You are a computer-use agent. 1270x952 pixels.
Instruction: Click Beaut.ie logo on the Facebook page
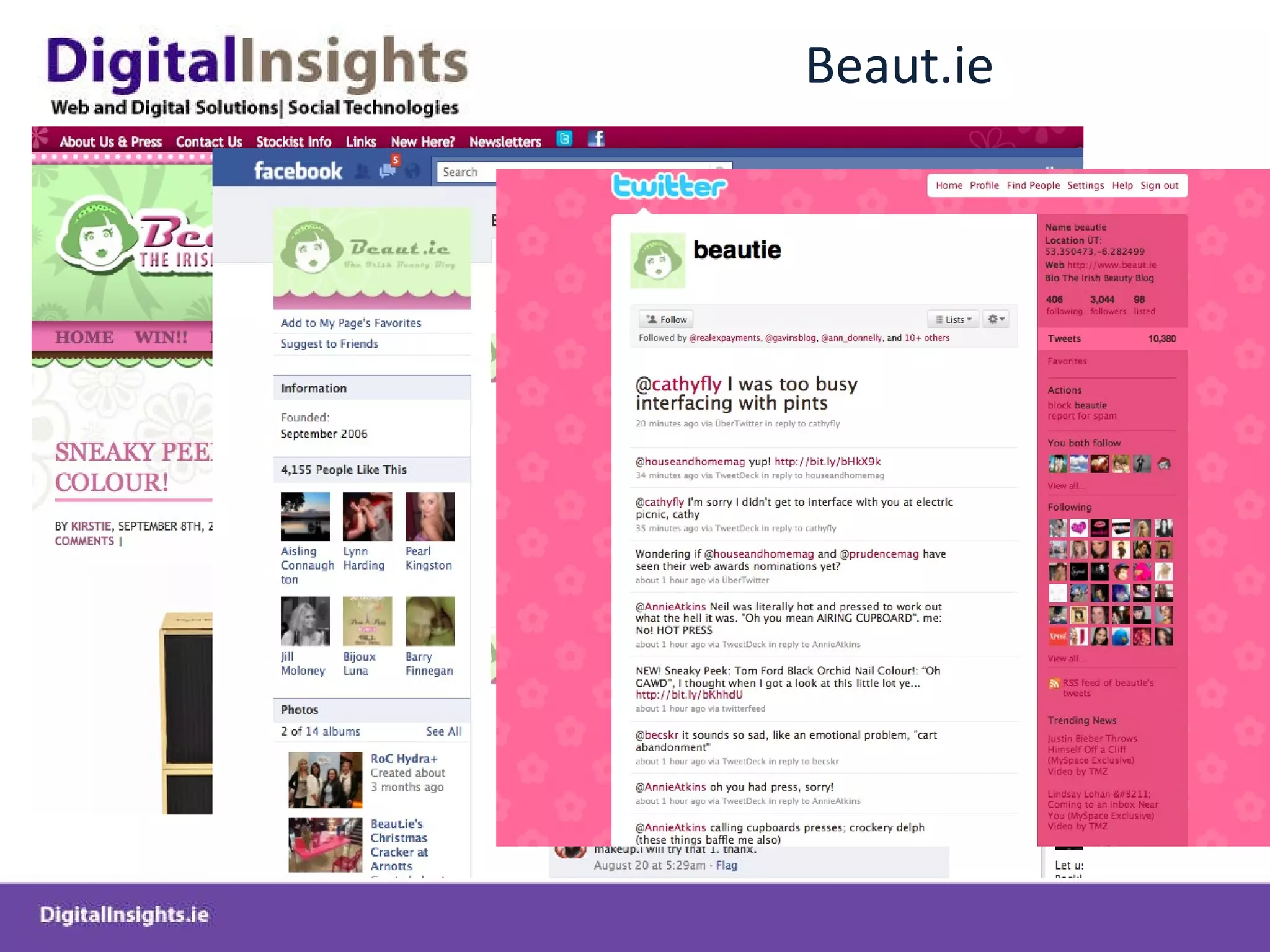[x=372, y=257]
